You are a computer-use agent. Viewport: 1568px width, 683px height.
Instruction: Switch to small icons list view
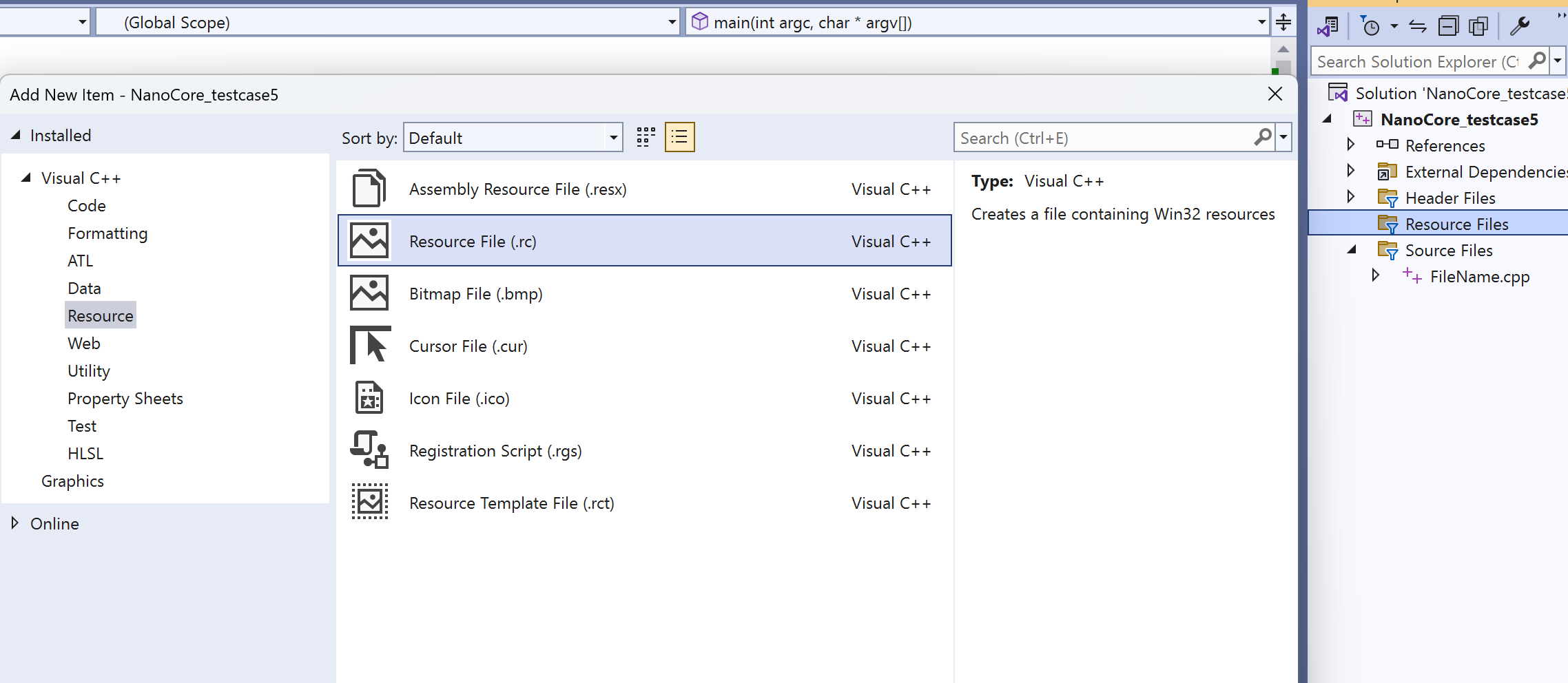679,137
